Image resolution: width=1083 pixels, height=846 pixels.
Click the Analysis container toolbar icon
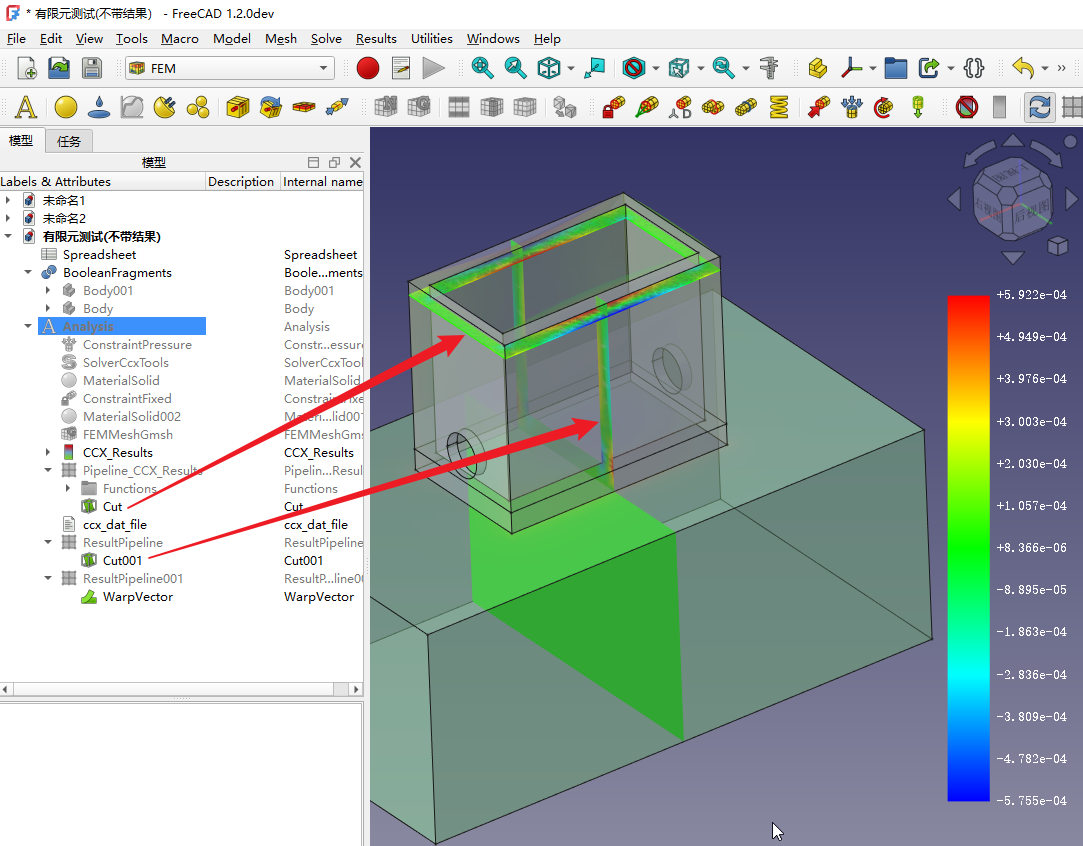pos(25,107)
